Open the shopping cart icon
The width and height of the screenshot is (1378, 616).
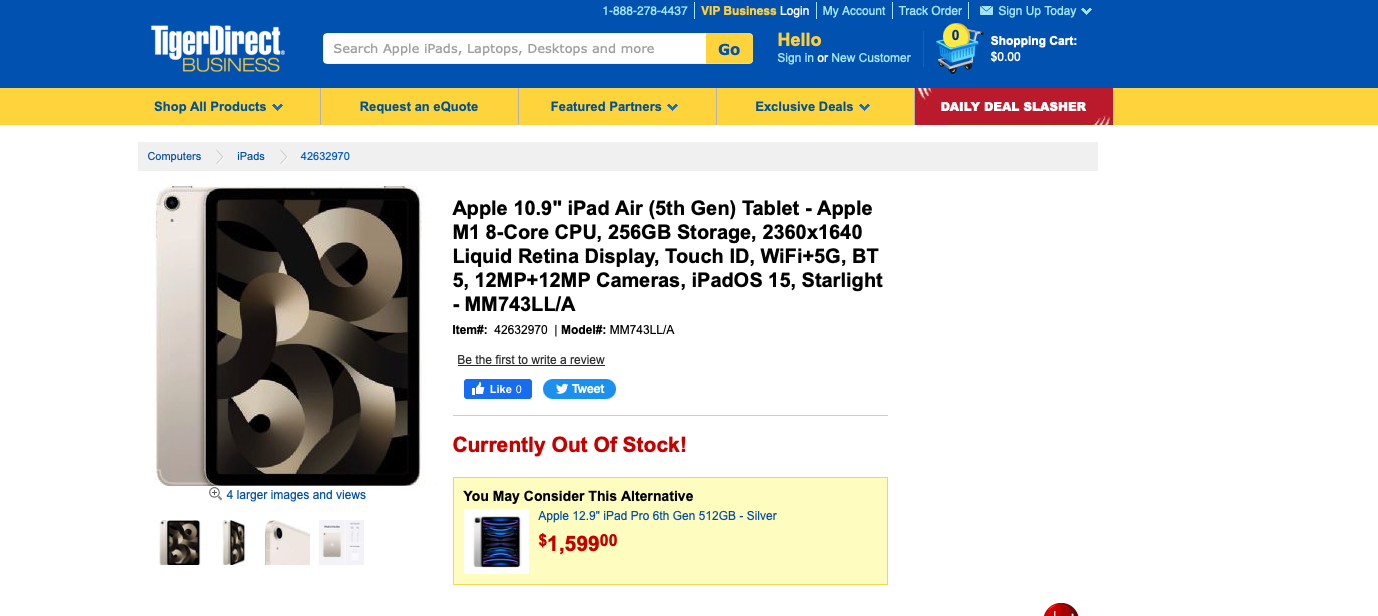pyautogui.click(x=956, y=50)
